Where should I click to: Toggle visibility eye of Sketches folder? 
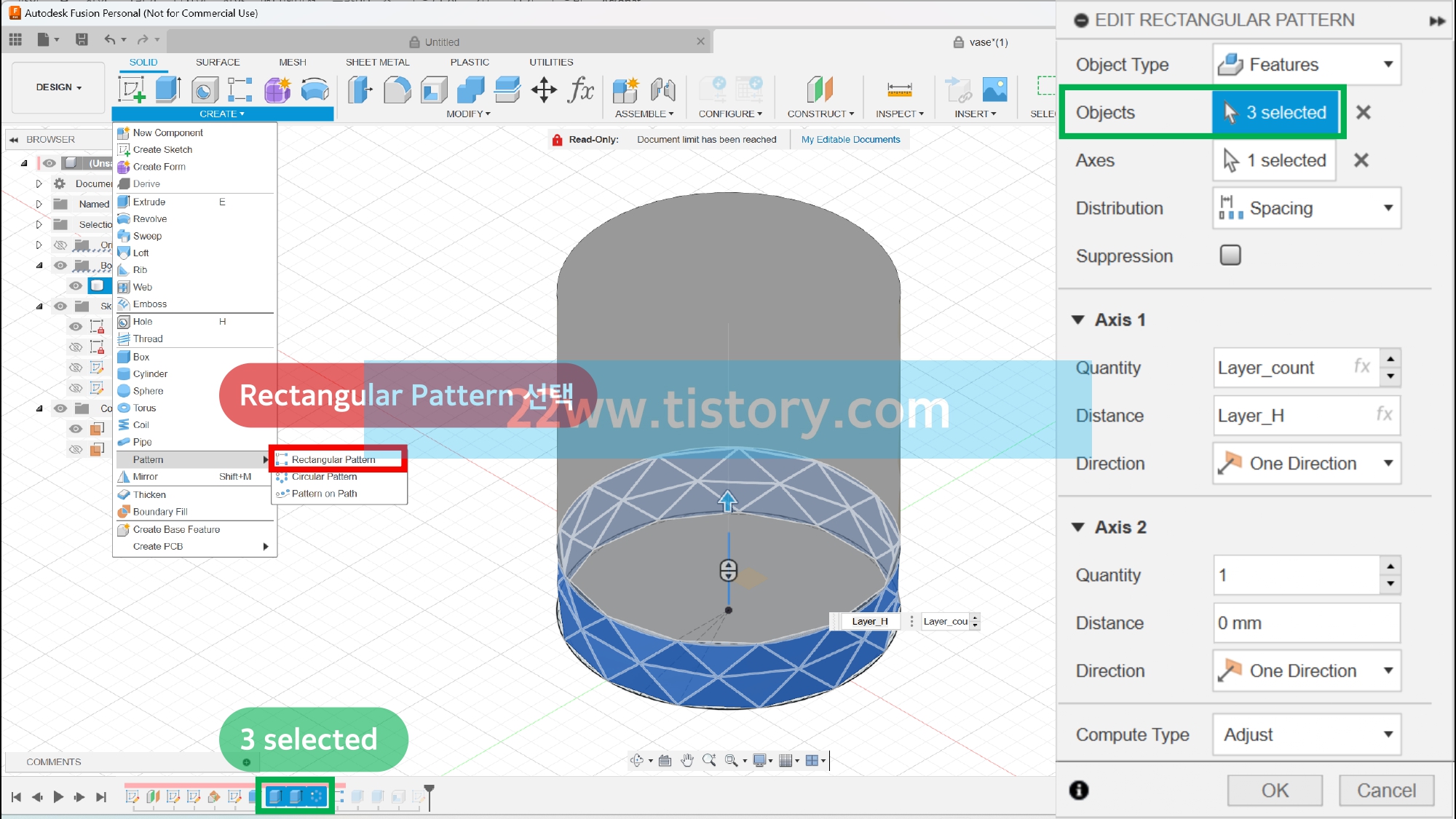pos(60,306)
